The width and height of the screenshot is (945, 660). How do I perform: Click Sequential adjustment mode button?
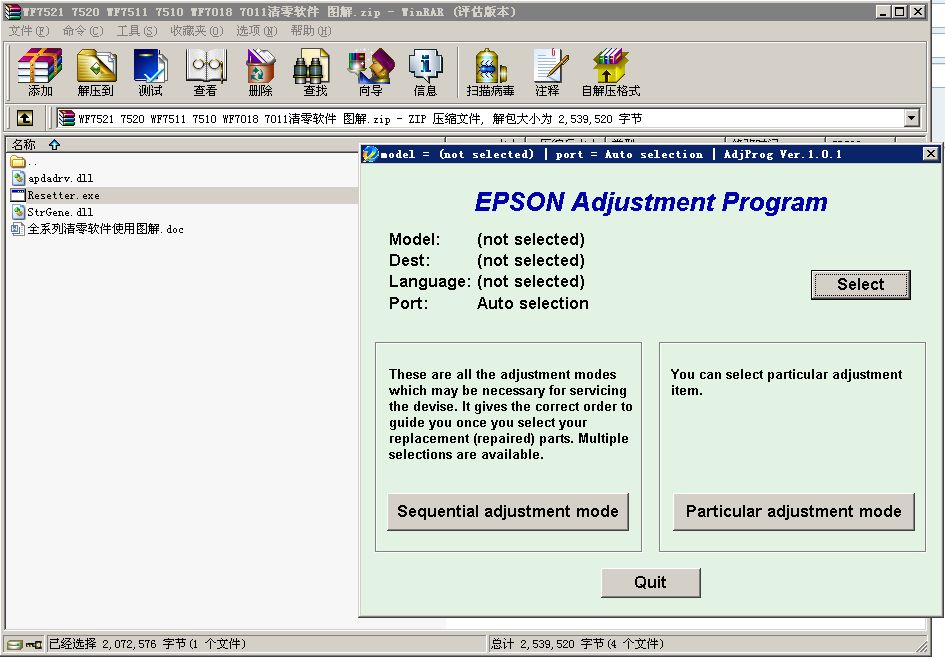tap(508, 512)
